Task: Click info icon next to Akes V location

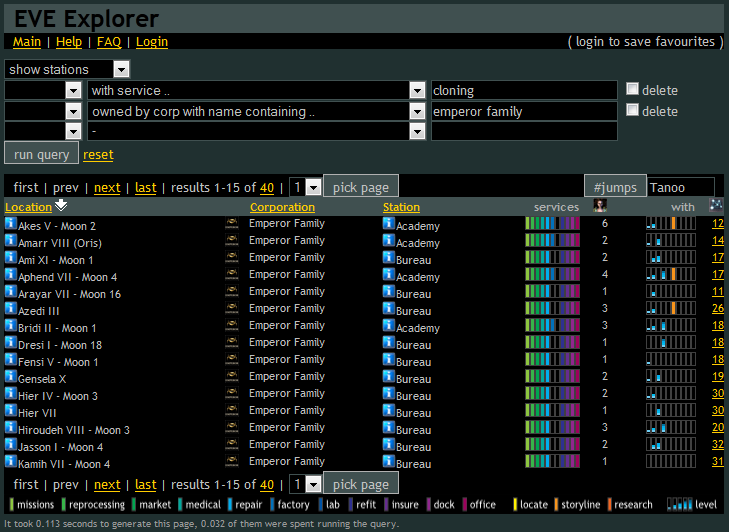Action: tap(11, 224)
